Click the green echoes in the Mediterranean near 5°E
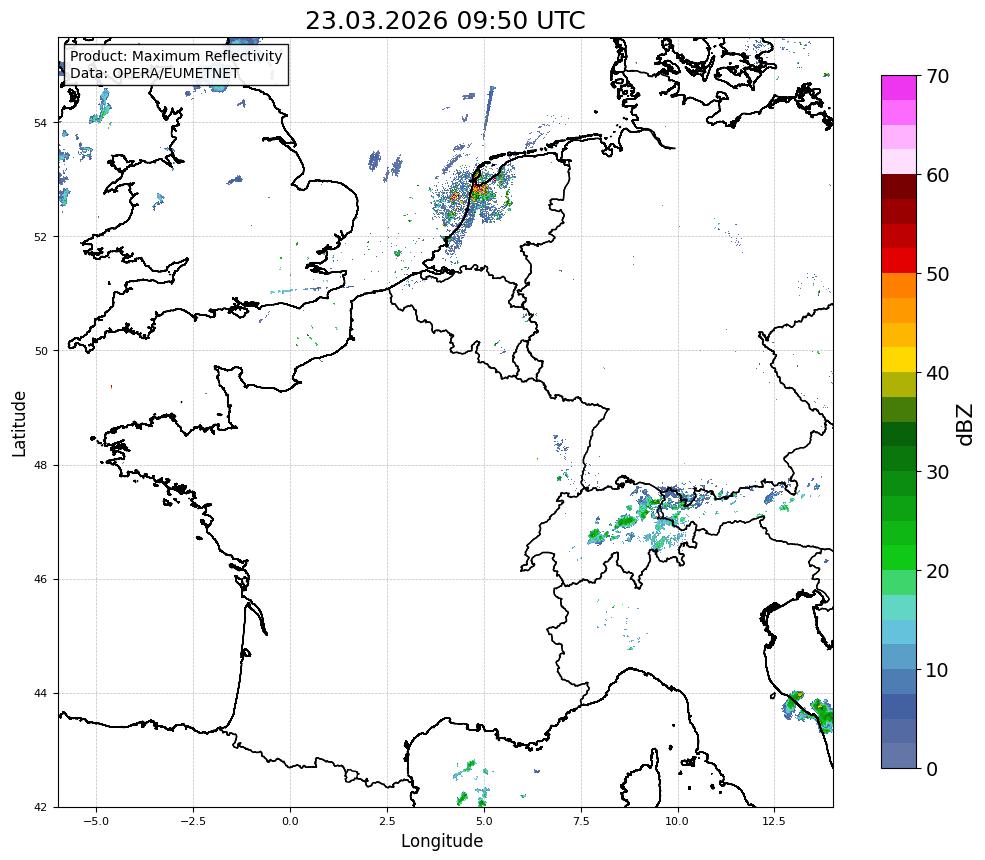Image resolution: width=985 pixels, height=860 pixels. click(472, 784)
